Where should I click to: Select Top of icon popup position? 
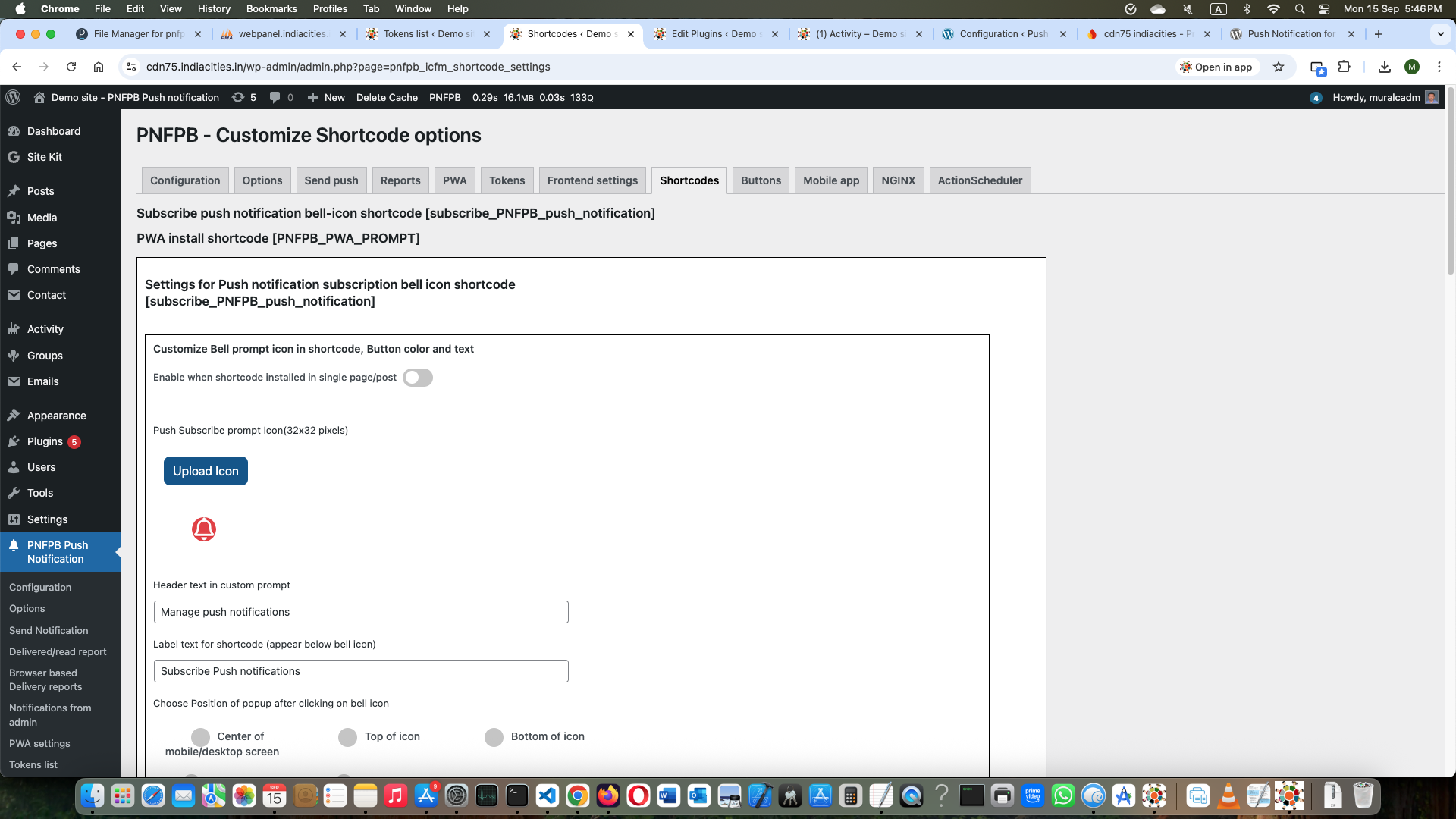click(x=347, y=737)
